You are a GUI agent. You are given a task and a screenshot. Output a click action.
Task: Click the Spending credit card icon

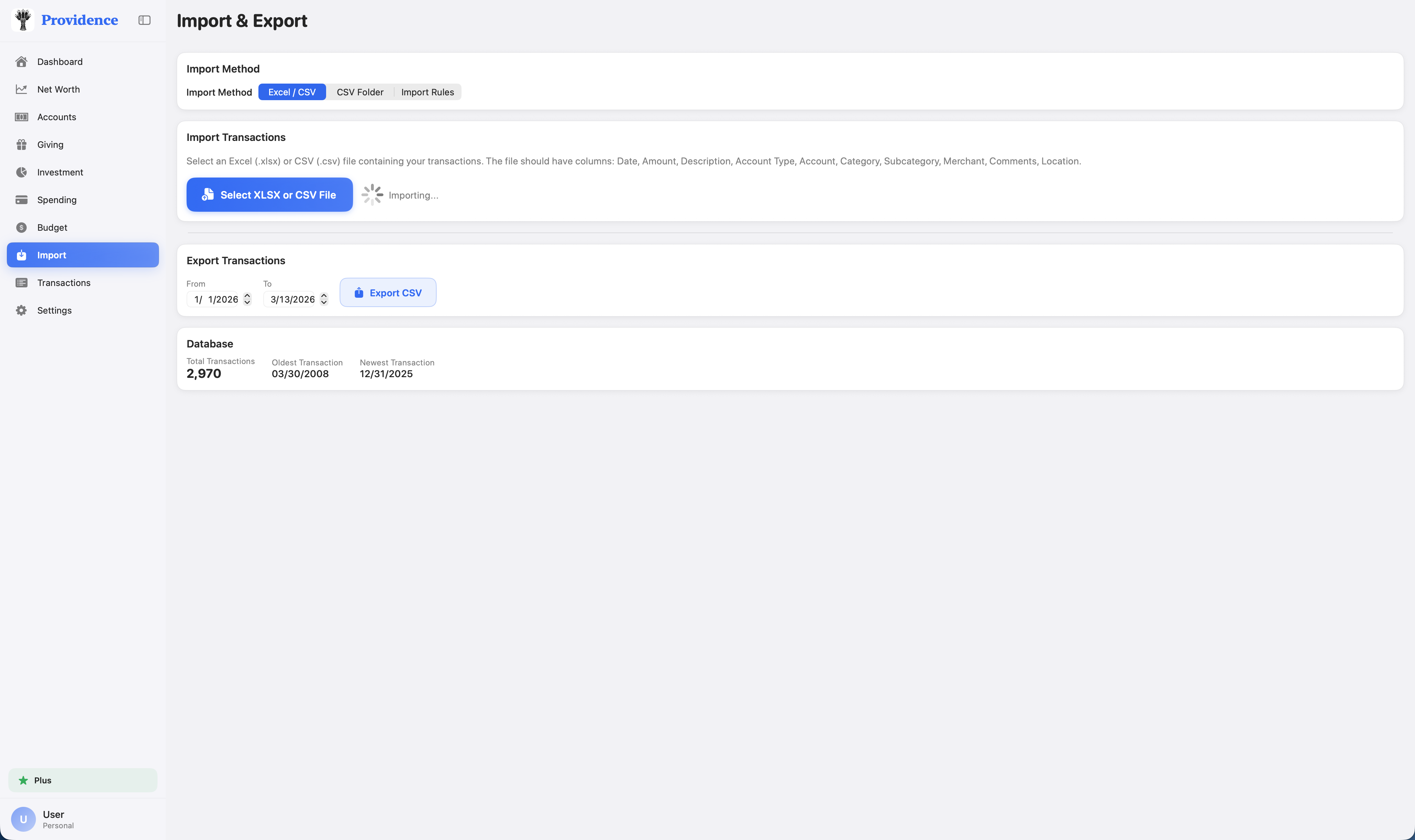[21, 200]
